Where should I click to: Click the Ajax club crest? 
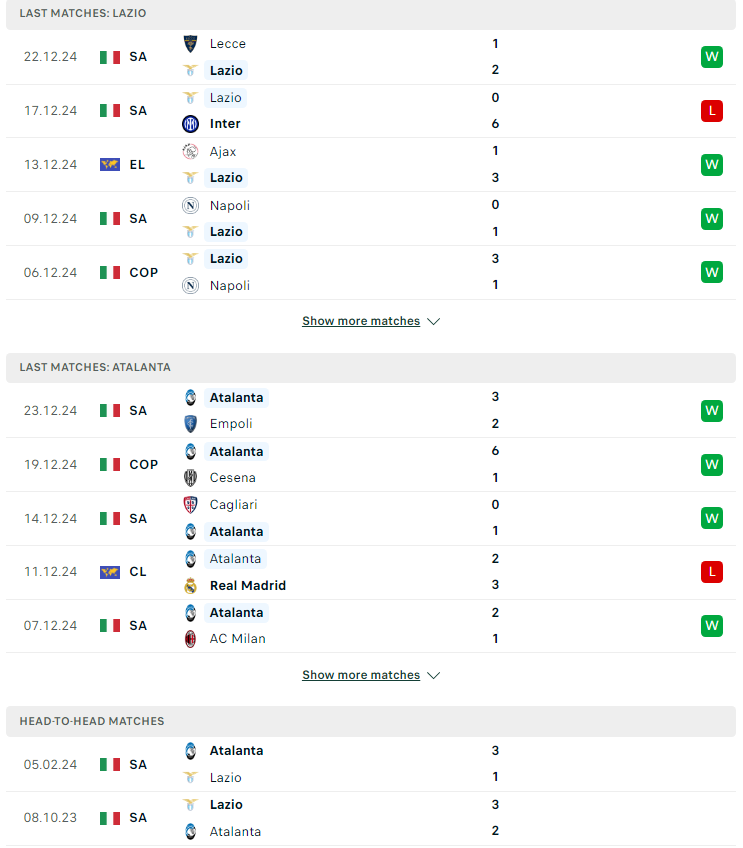[x=190, y=151]
